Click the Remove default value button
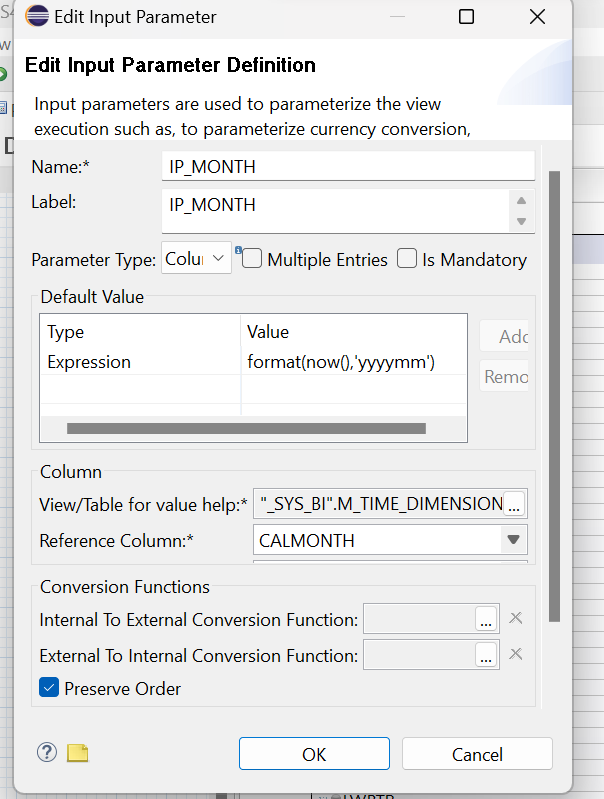This screenshot has width=604, height=799. coord(505,377)
